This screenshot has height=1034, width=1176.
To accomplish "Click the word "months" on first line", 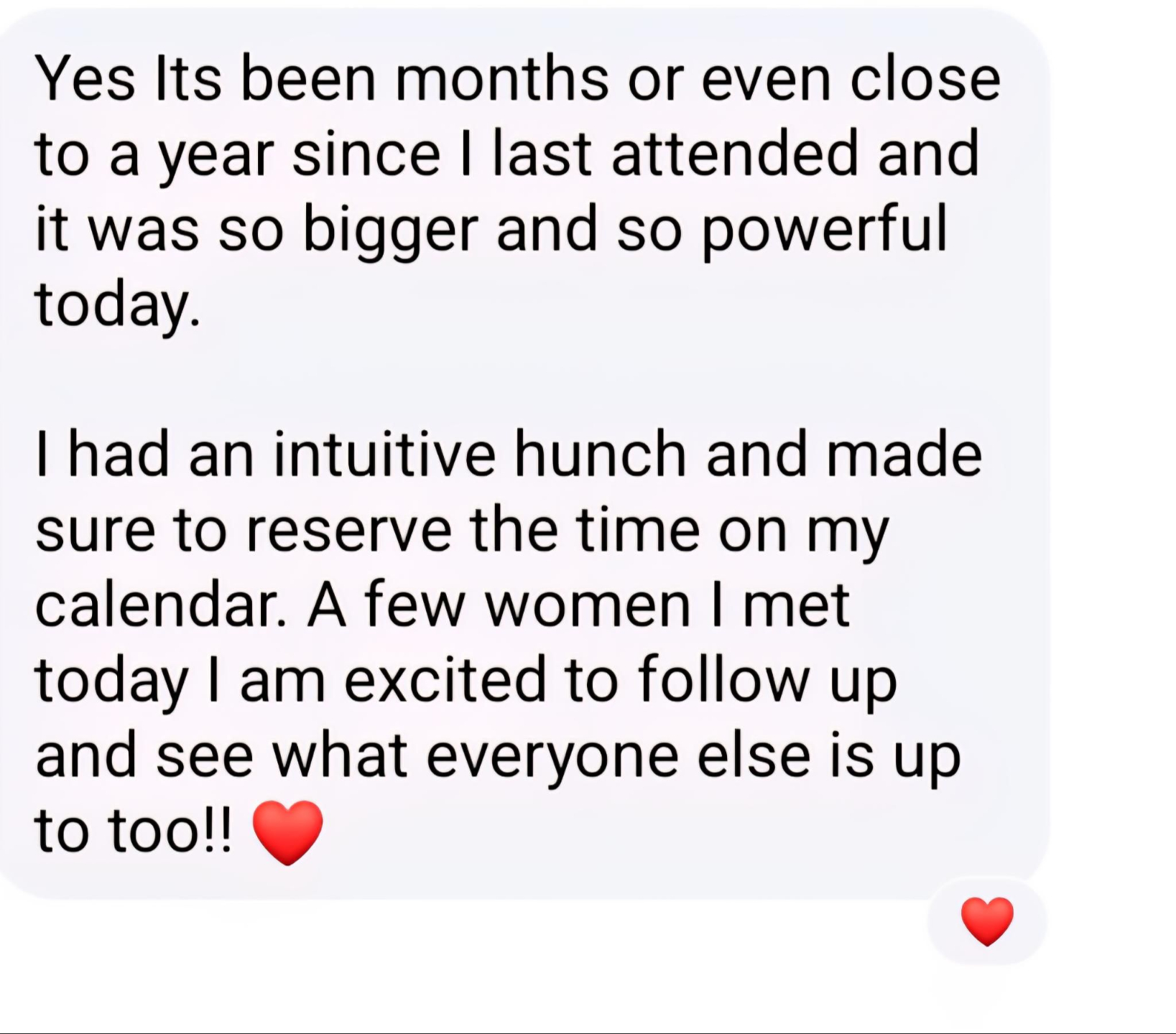I will click(502, 79).
